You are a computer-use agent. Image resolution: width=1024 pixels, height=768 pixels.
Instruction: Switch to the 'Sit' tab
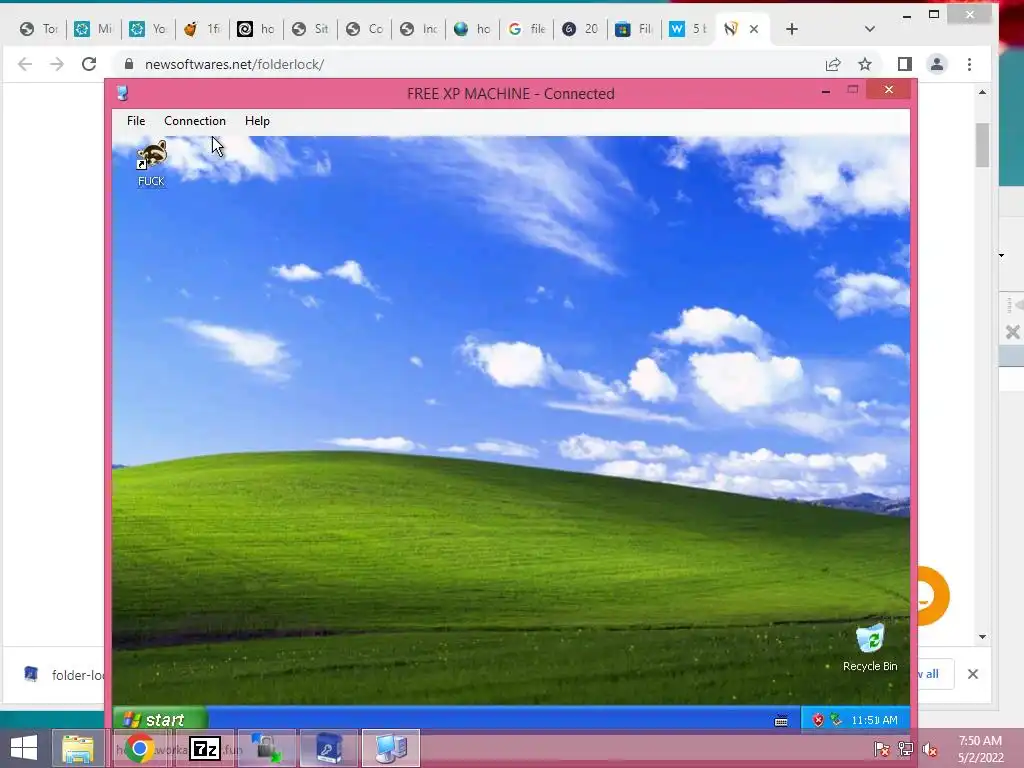[310, 29]
